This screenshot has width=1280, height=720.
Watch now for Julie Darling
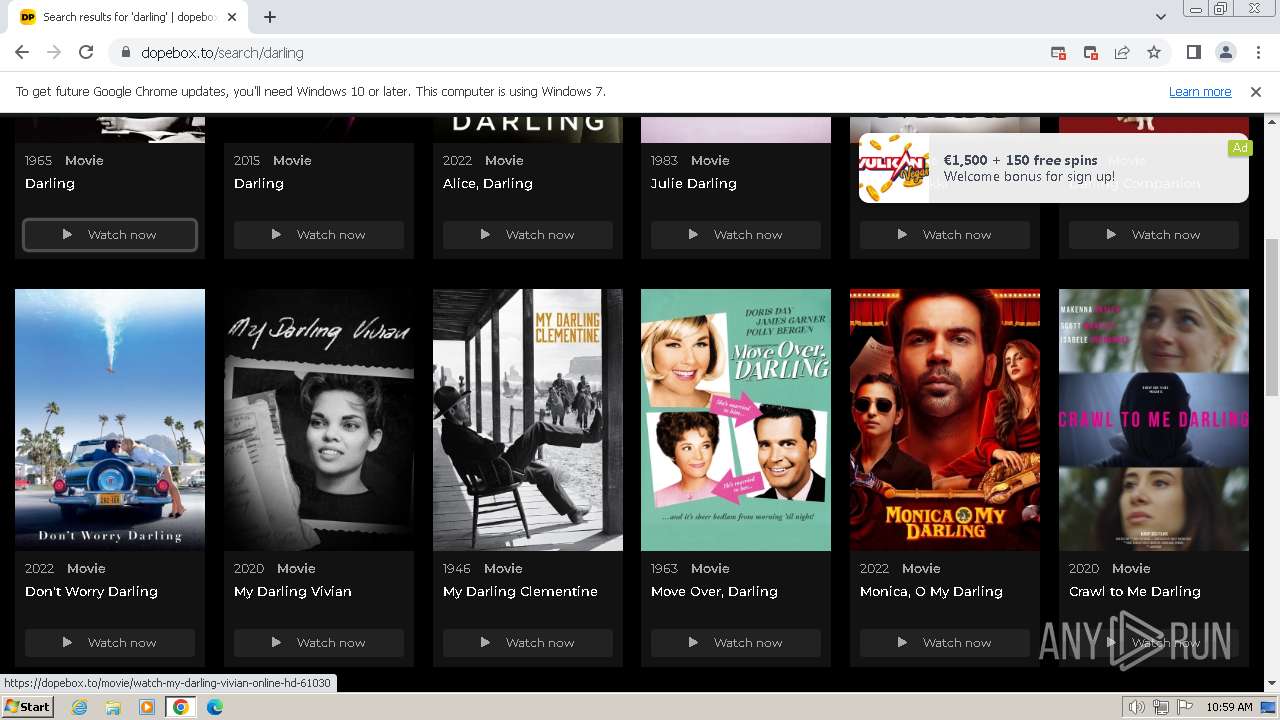tap(736, 235)
